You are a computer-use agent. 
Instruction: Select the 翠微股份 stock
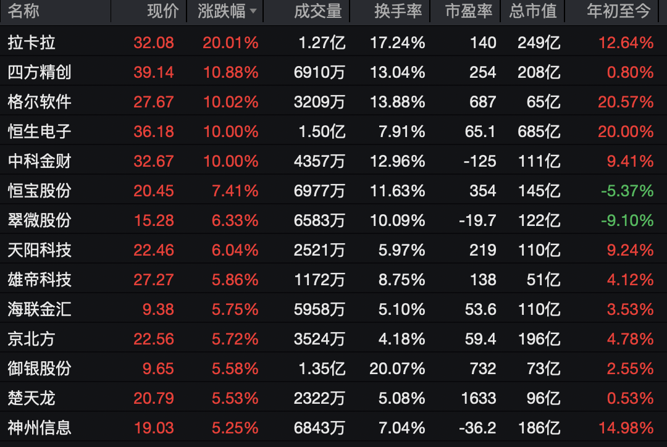click(x=40, y=219)
